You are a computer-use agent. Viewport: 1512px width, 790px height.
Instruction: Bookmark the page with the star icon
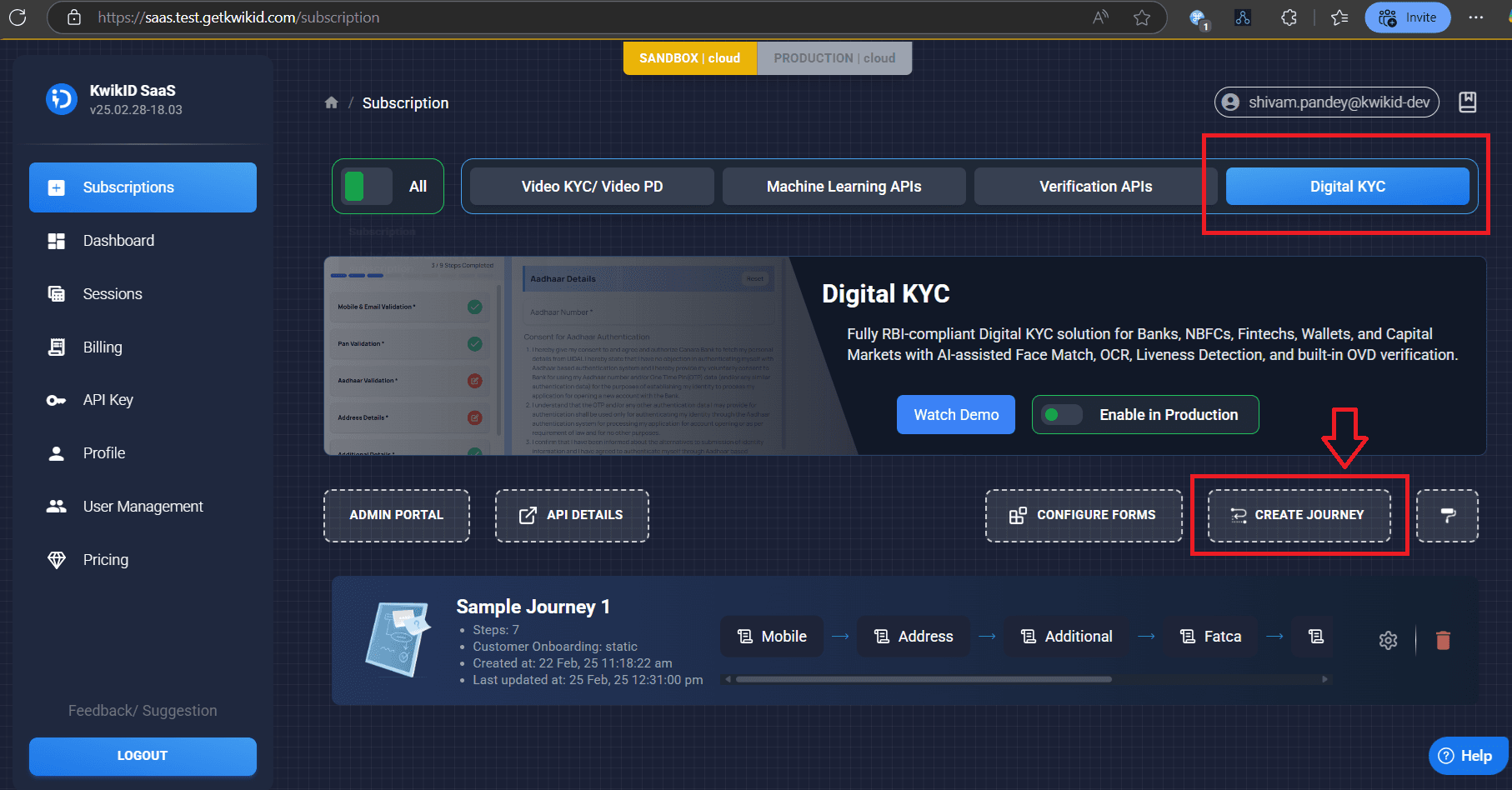click(x=1142, y=17)
